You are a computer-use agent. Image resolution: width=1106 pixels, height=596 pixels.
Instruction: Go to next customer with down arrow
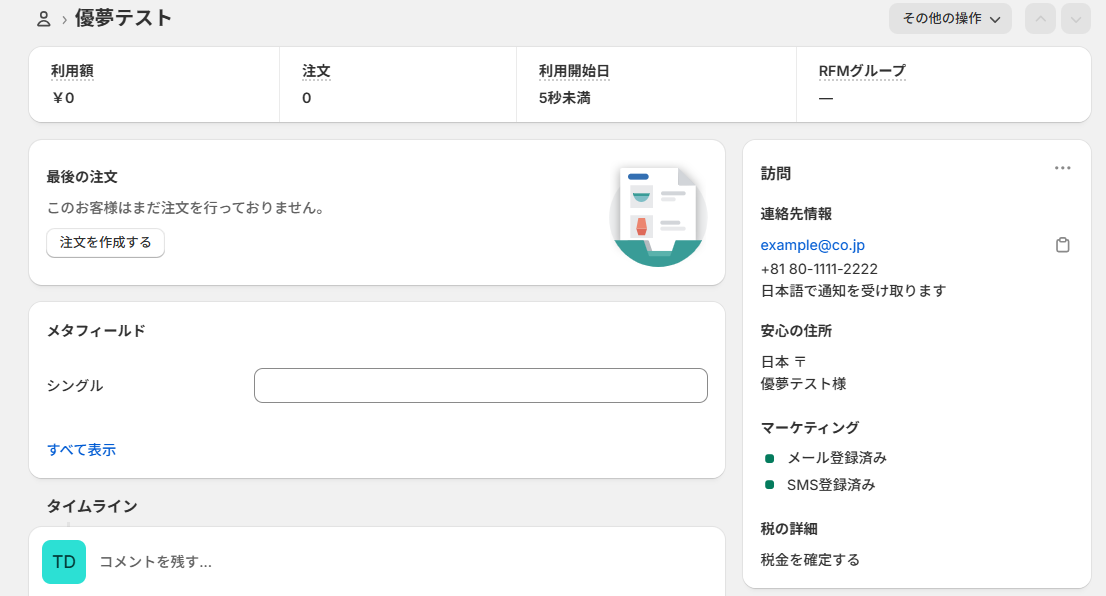(1075, 19)
